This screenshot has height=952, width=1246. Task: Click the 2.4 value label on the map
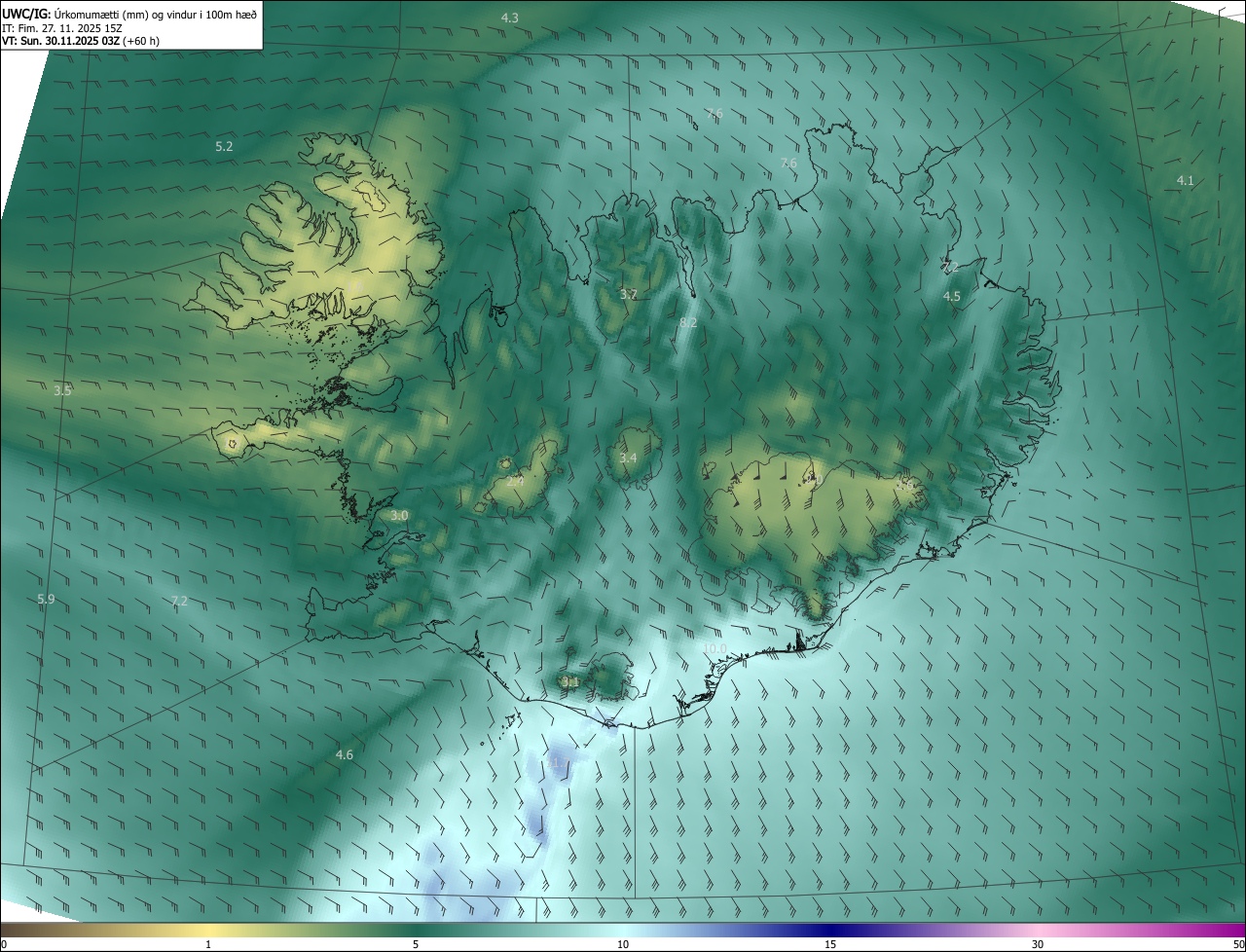515,481
